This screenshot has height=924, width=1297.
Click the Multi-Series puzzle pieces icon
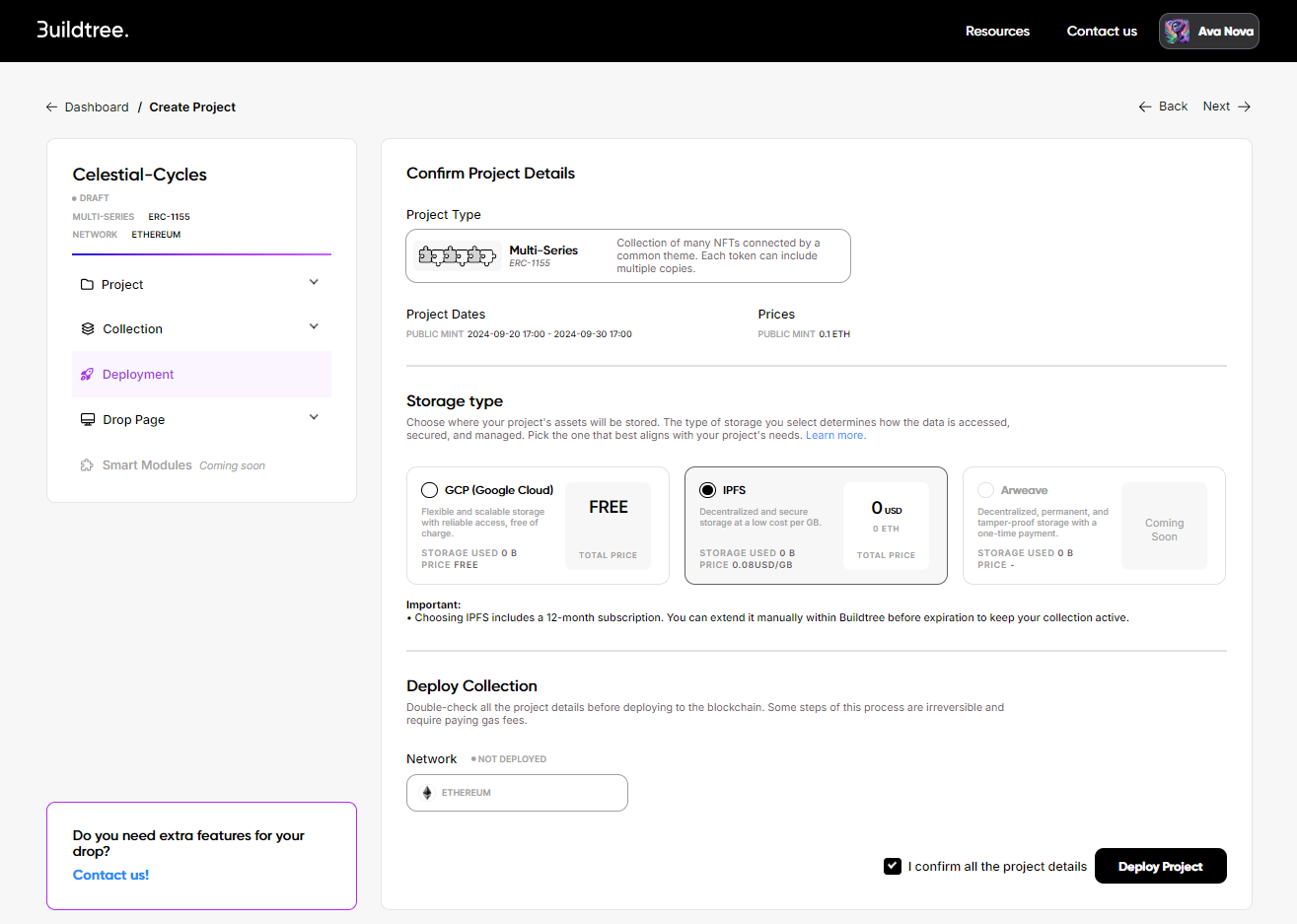(x=457, y=256)
